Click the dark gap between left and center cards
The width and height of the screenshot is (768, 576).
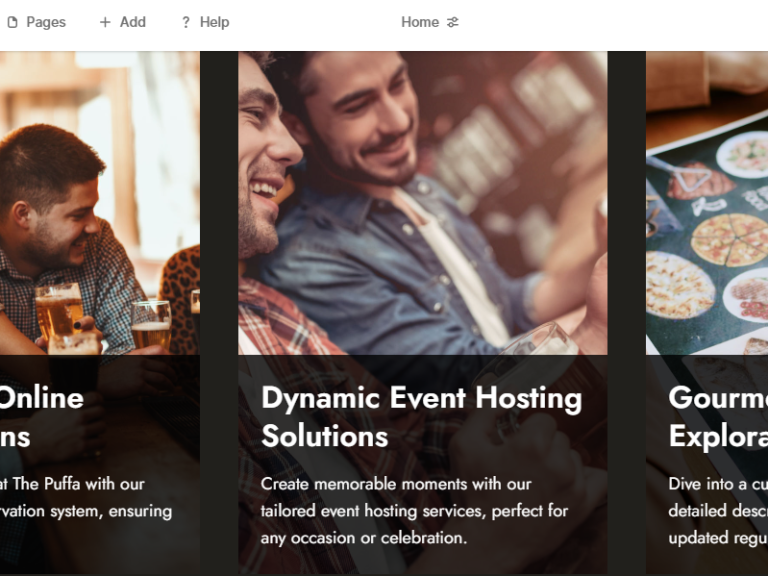[x=219, y=300]
